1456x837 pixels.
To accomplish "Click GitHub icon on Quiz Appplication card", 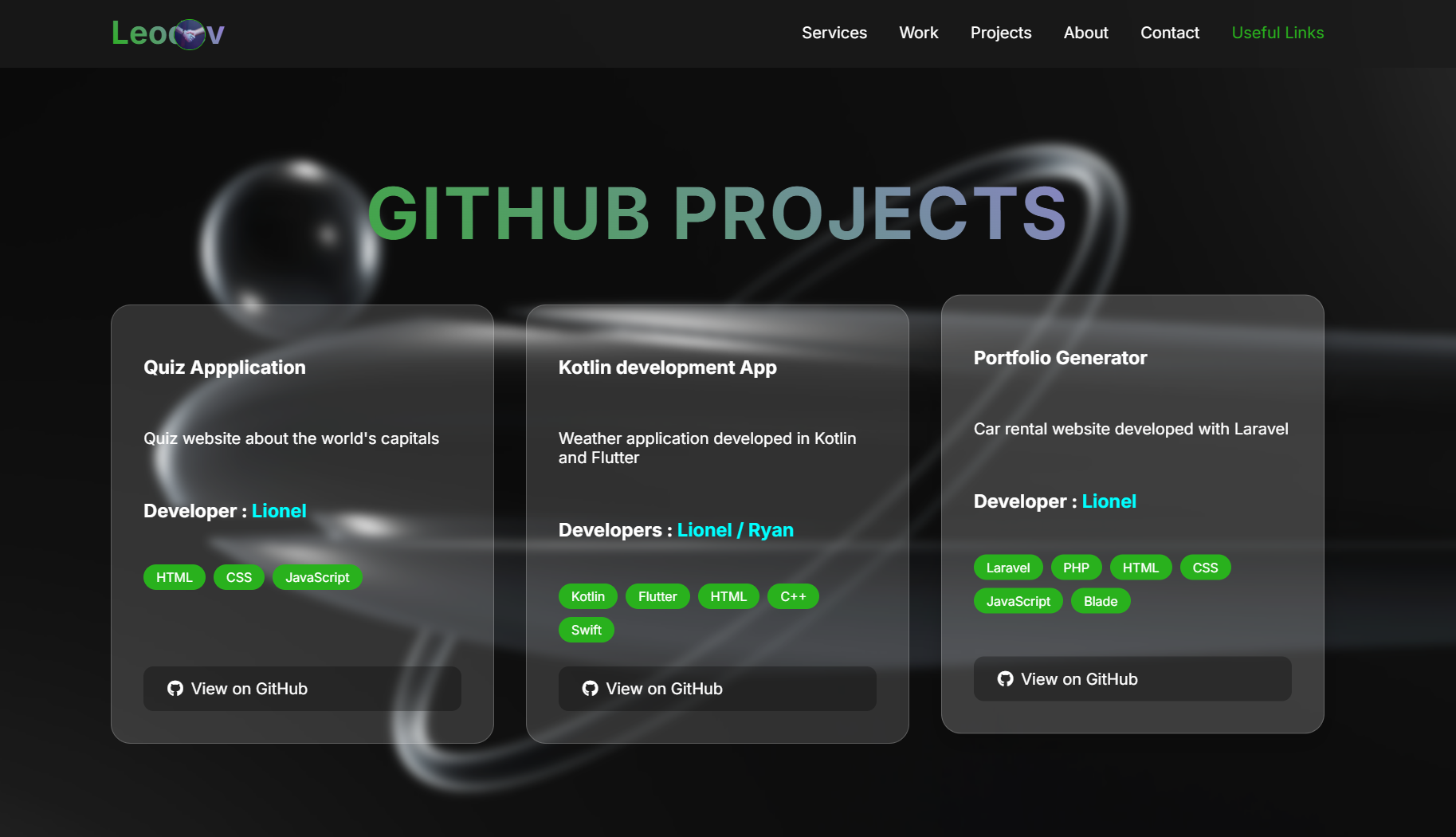I will tap(175, 689).
